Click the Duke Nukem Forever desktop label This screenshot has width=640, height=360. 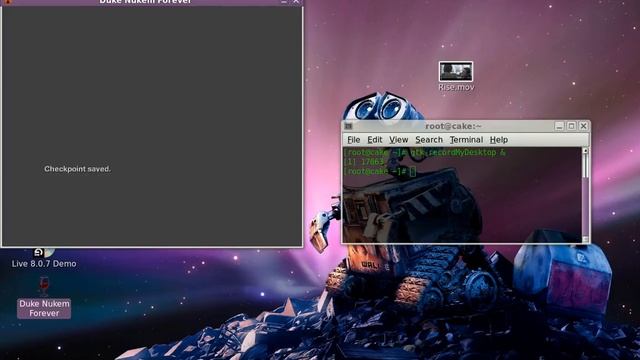44,308
